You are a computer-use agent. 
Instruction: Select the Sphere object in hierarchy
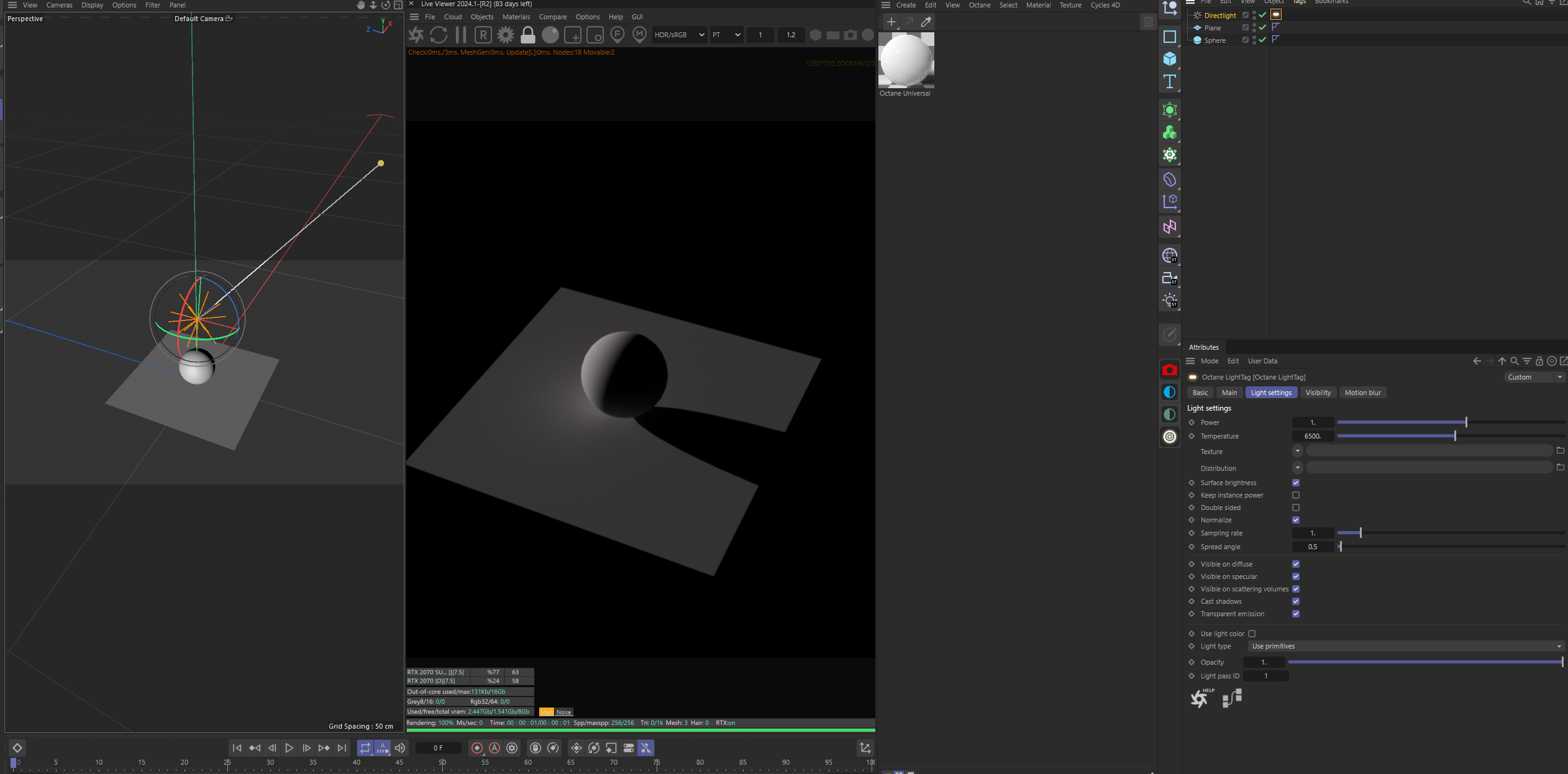click(x=1215, y=40)
